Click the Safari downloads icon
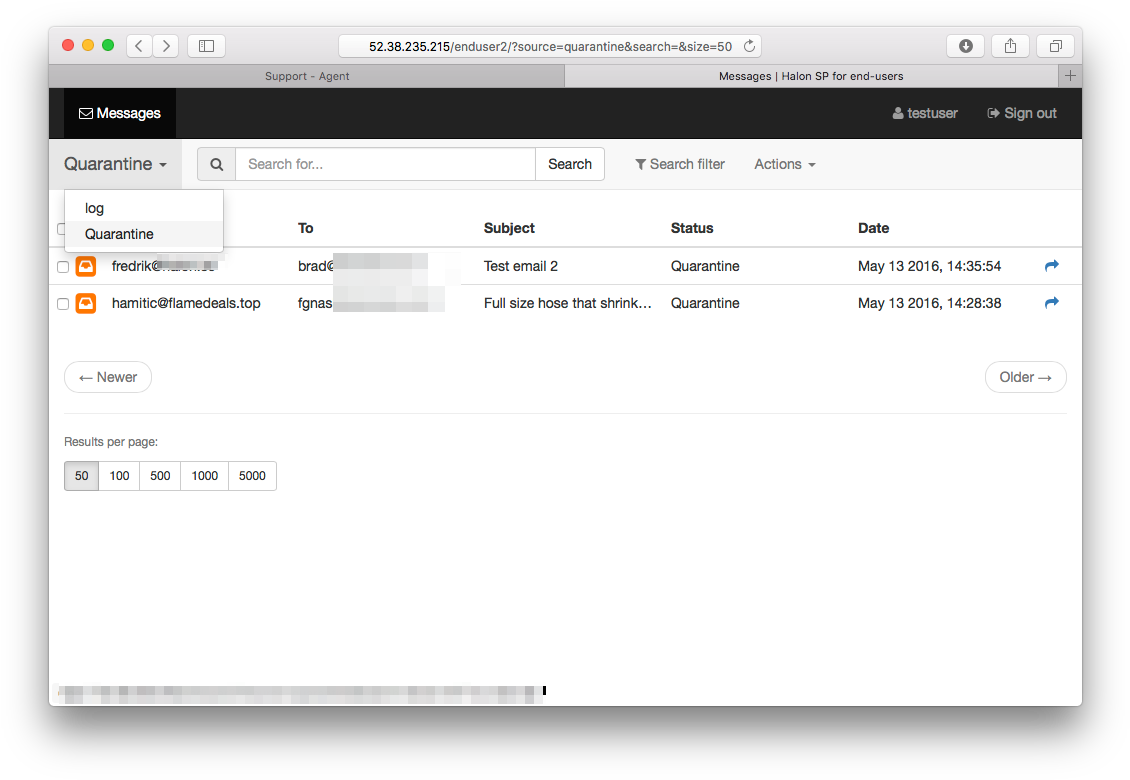 tap(965, 46)
